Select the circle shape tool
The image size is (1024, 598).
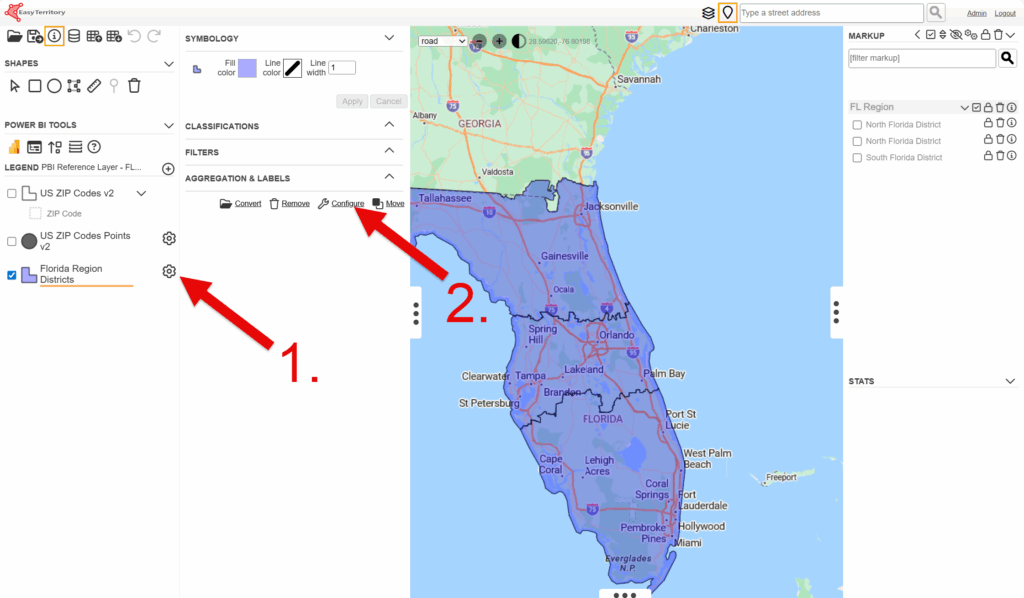(x=54, y=86)
